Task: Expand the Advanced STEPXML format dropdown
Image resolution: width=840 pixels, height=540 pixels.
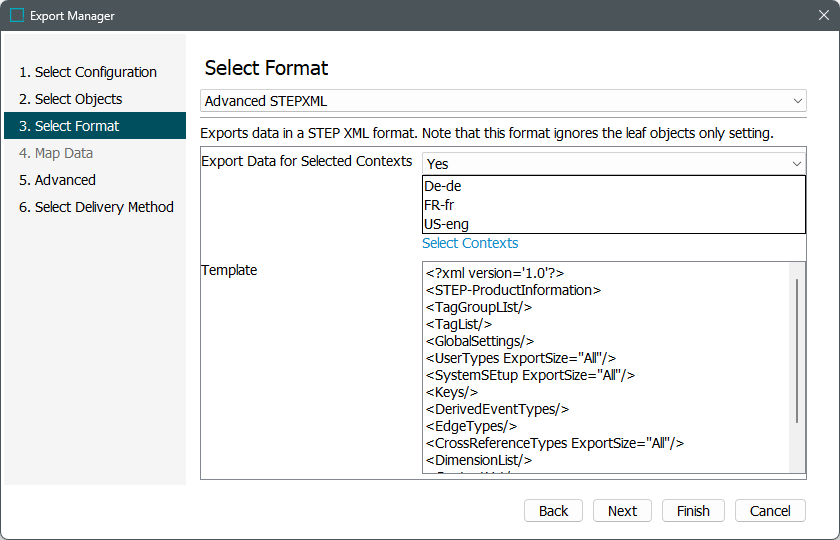Action: [x=503, y=101]
